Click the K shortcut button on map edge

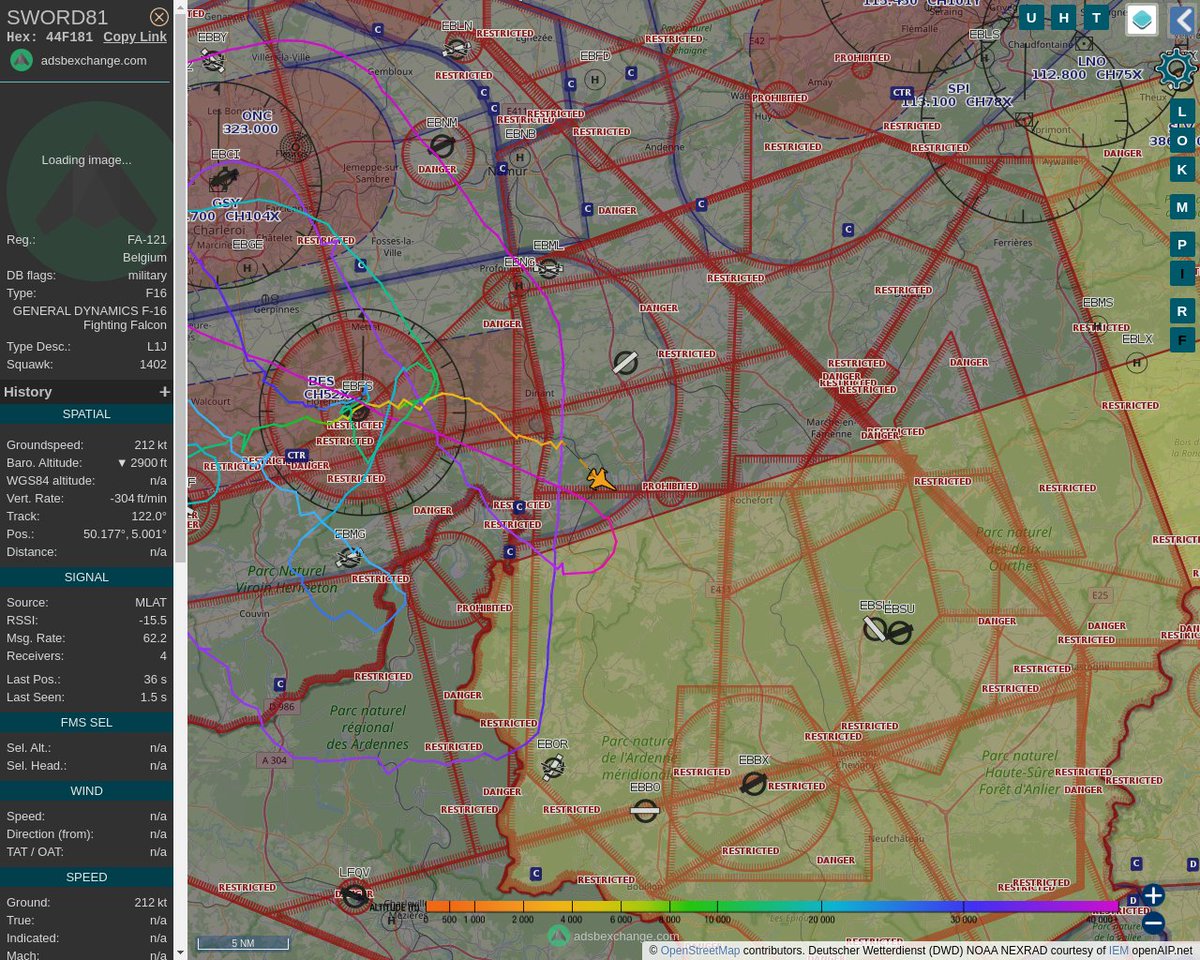coord(1182,170)
